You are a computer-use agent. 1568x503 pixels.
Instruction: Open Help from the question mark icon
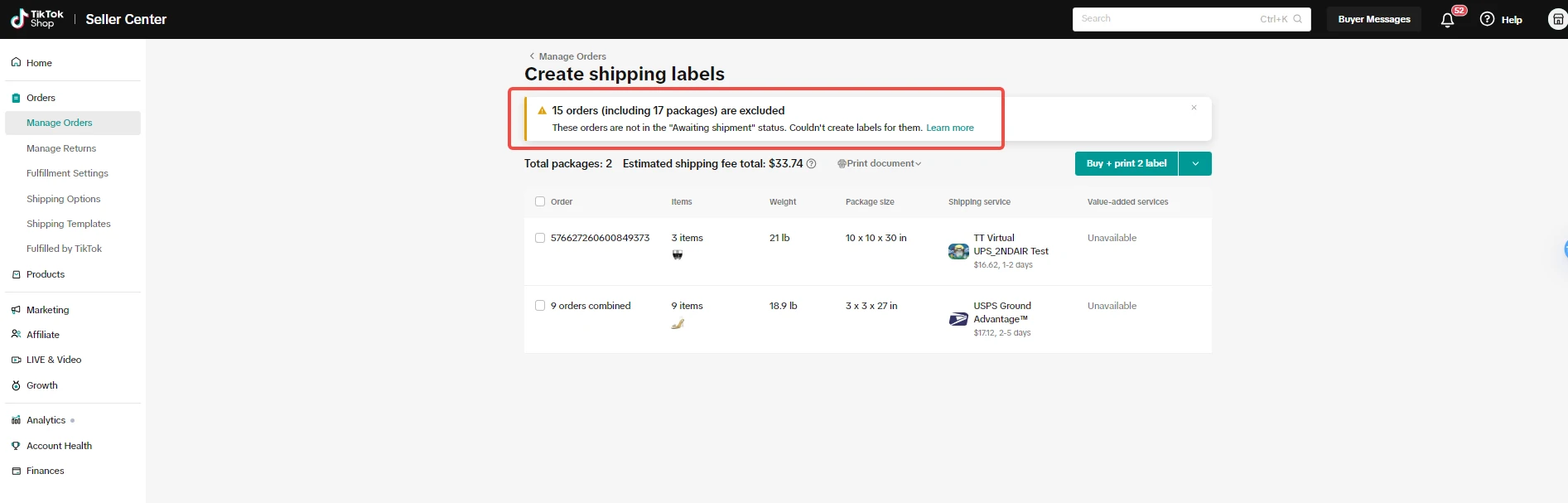click(1488, 19)
